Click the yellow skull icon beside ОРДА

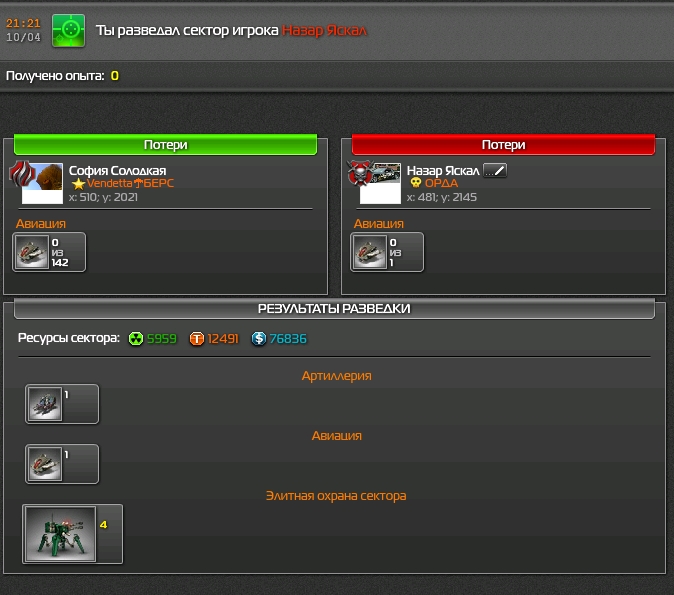416,183
